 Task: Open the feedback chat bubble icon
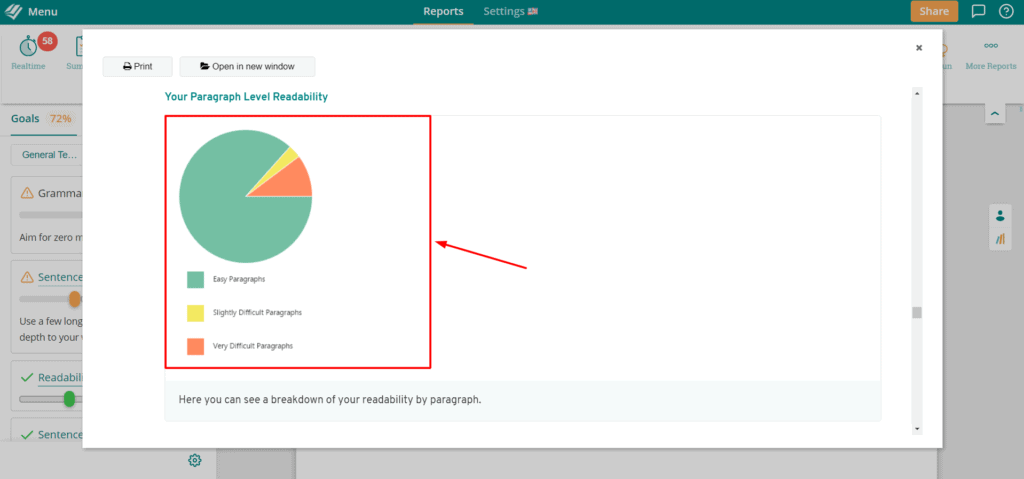click(x=978, y=12)
